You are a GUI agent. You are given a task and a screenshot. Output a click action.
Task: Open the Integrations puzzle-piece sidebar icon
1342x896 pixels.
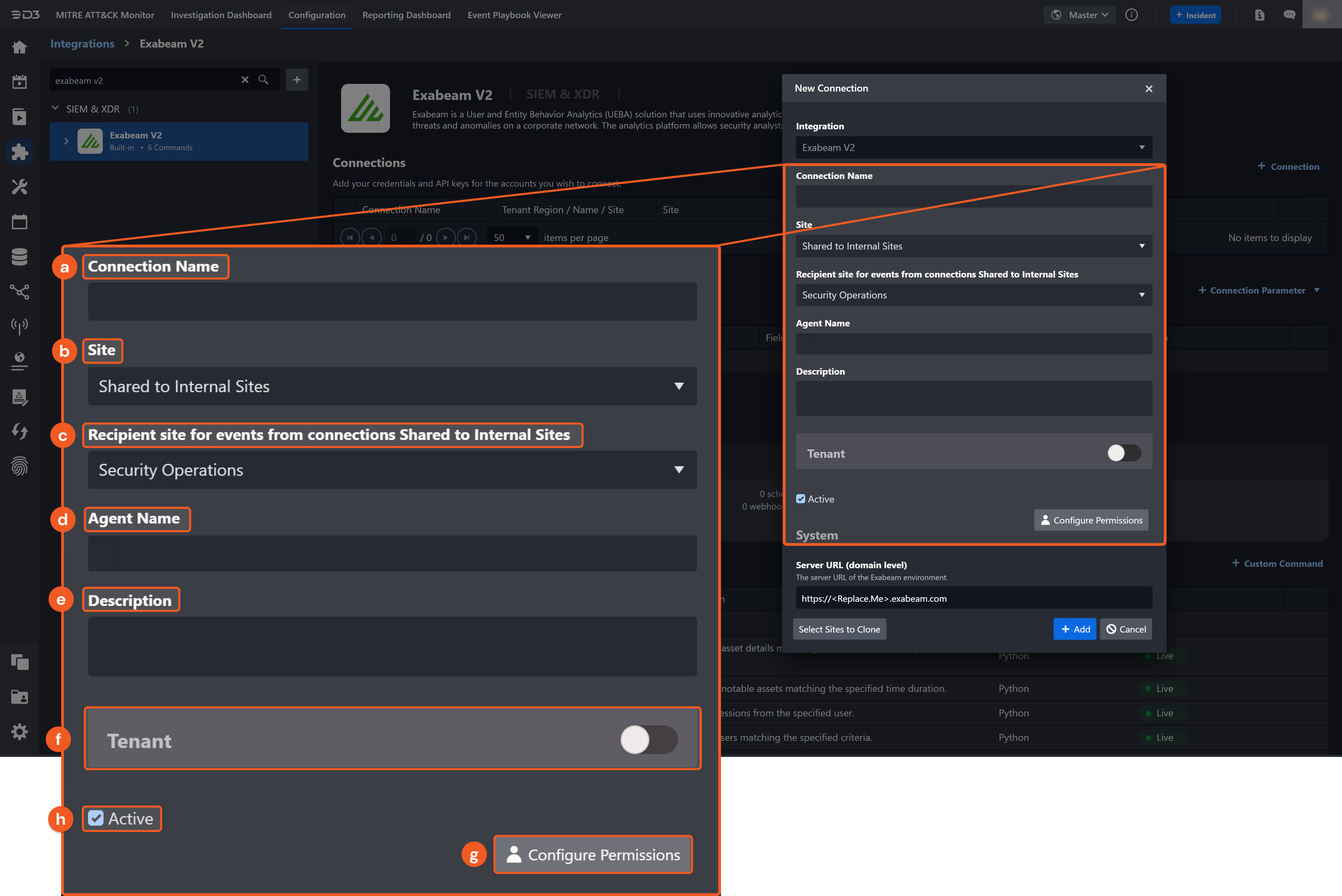(20, 151)
